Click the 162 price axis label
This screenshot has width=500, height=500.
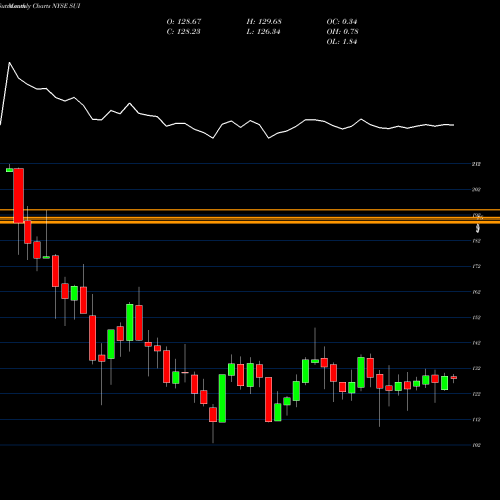pyautogui.click(x=476, y=292)
